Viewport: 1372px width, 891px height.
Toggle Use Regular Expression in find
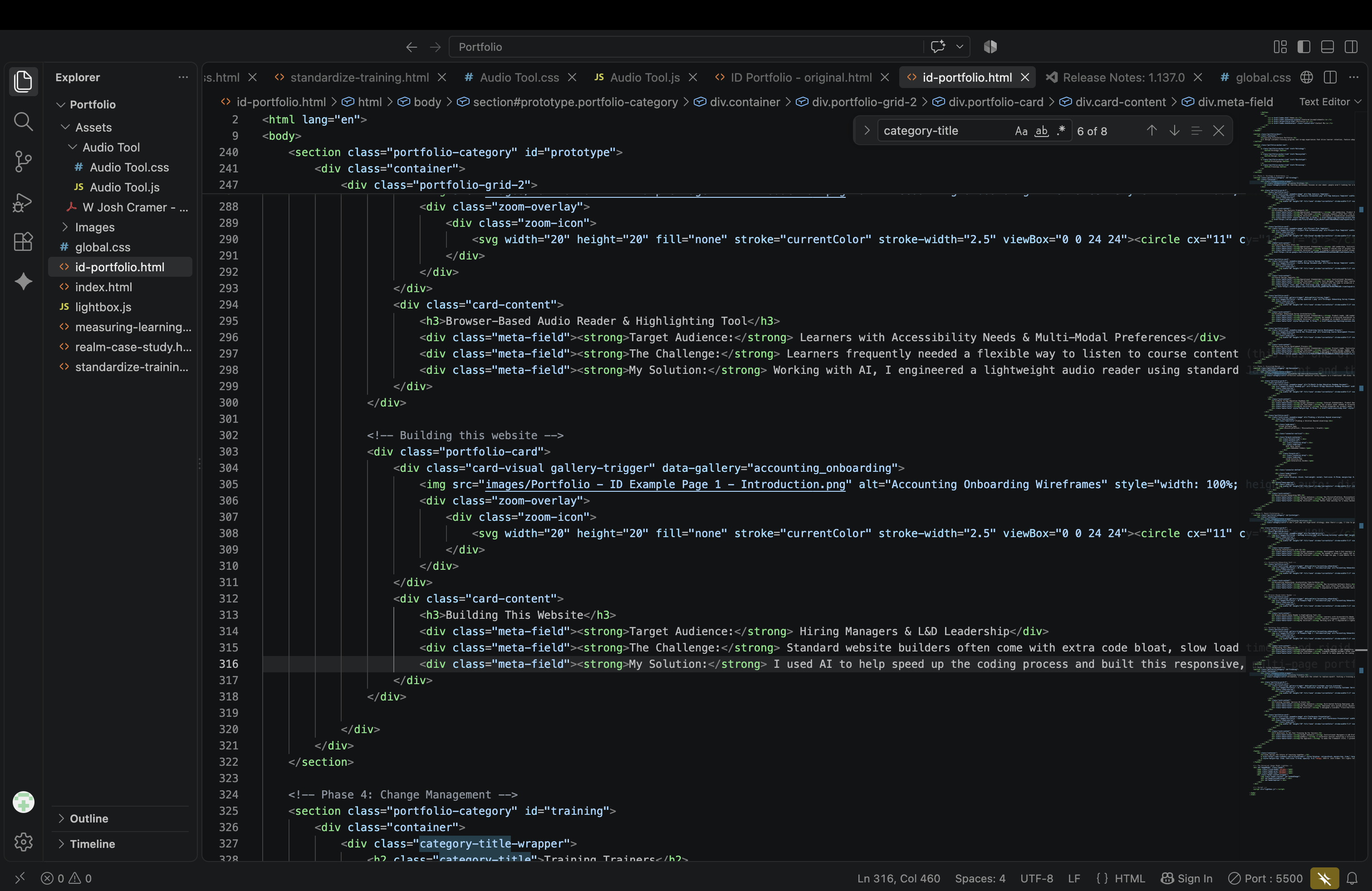click(x=1061, y=132)
